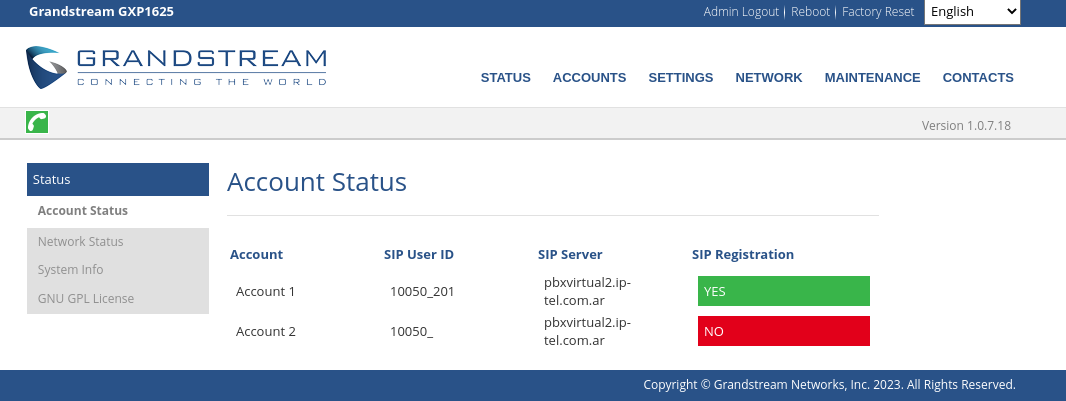The height and width of the screenshot is (401, 1066).
Task: Select System Info in sidebar
Action: [71, 270]
